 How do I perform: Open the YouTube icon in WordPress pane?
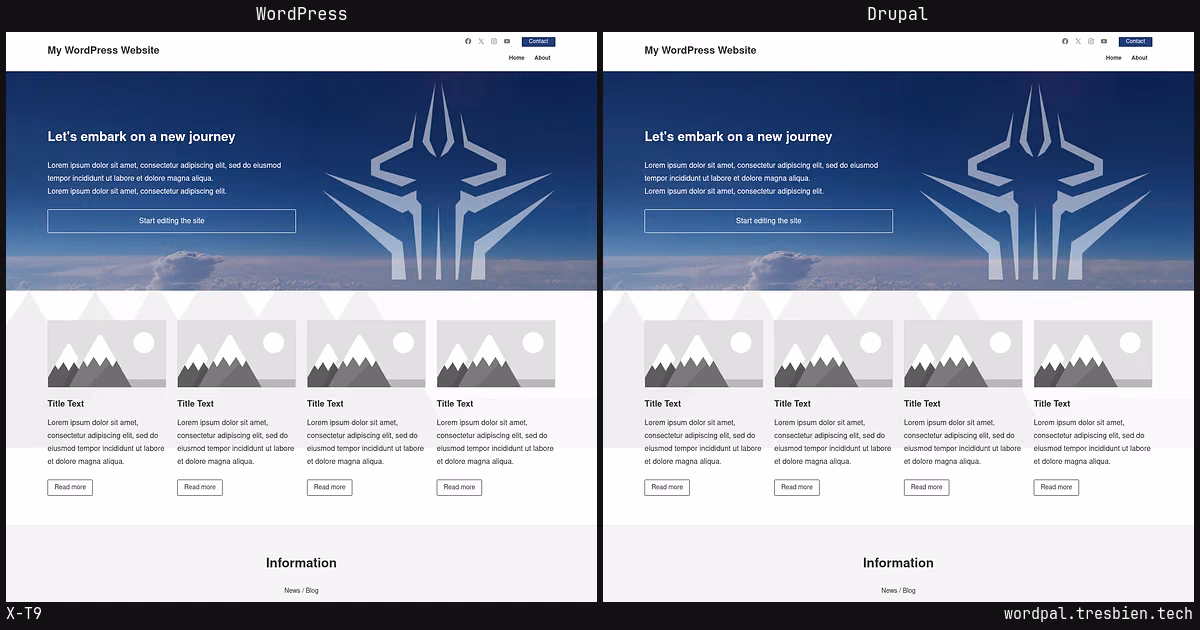[507, 41]
